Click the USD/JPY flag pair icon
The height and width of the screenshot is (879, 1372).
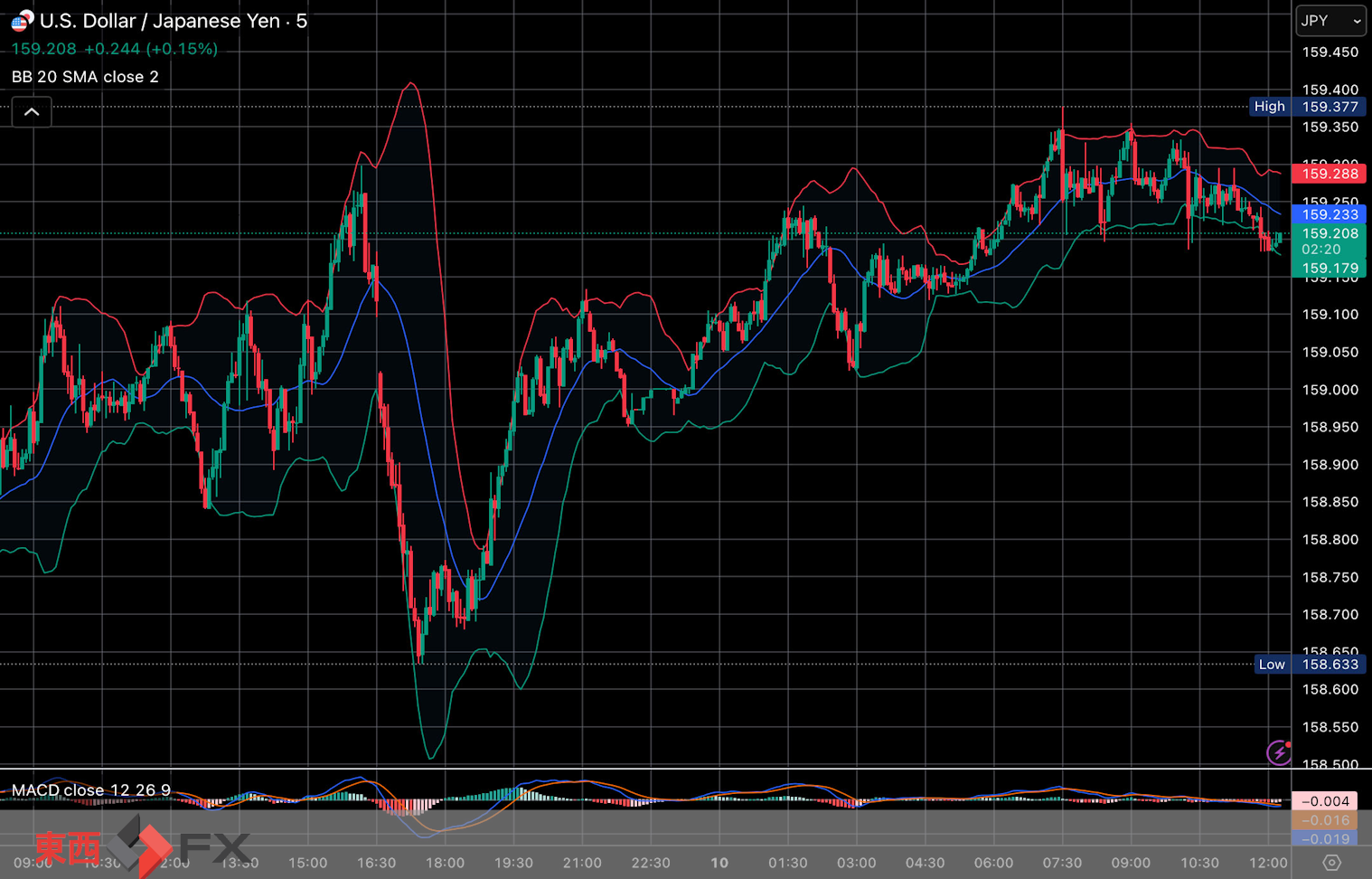(22, 20)
